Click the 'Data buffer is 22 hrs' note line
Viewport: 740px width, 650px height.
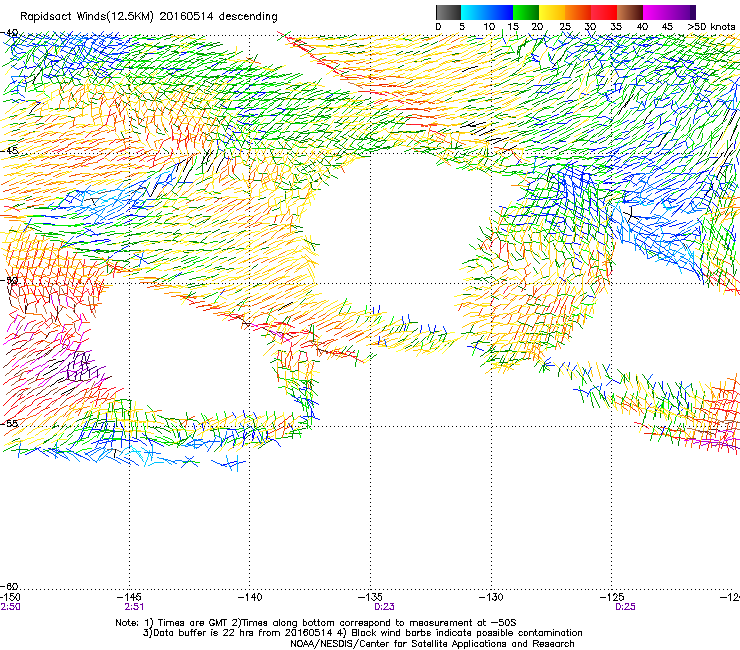[363, 633]
